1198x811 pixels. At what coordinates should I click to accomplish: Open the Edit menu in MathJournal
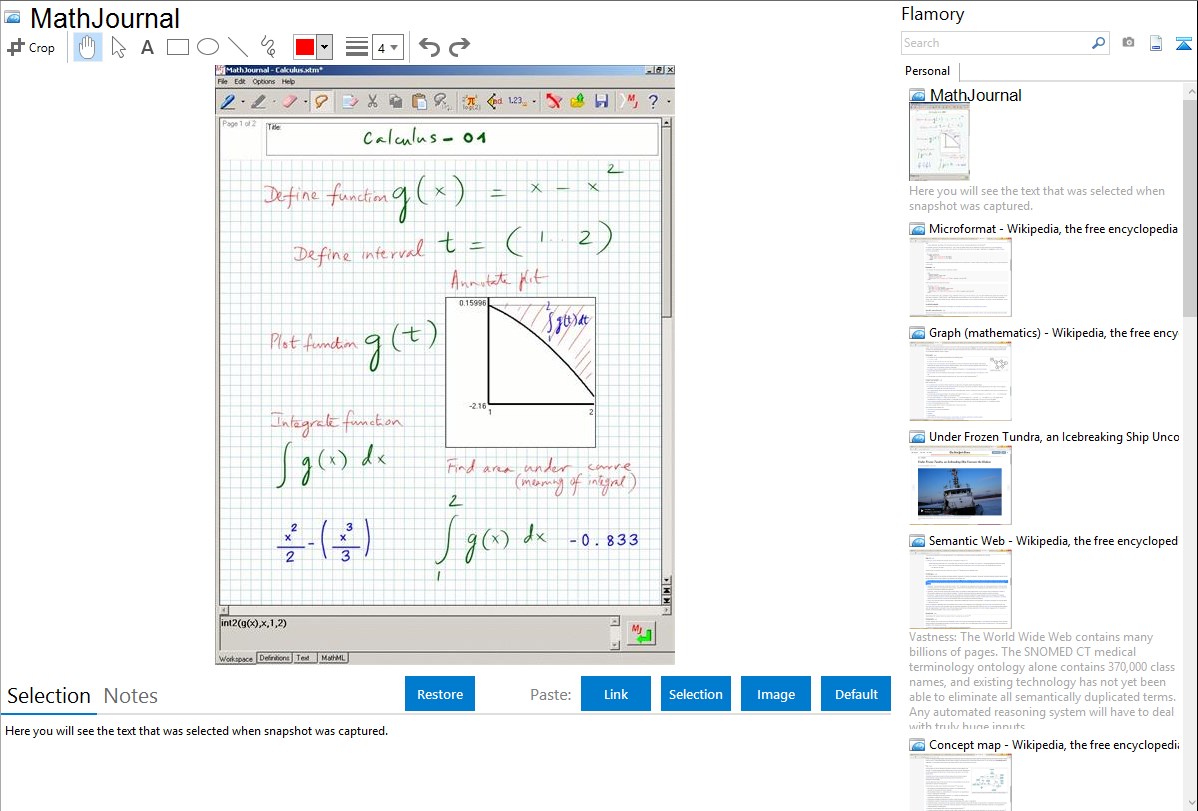point(240,81)
